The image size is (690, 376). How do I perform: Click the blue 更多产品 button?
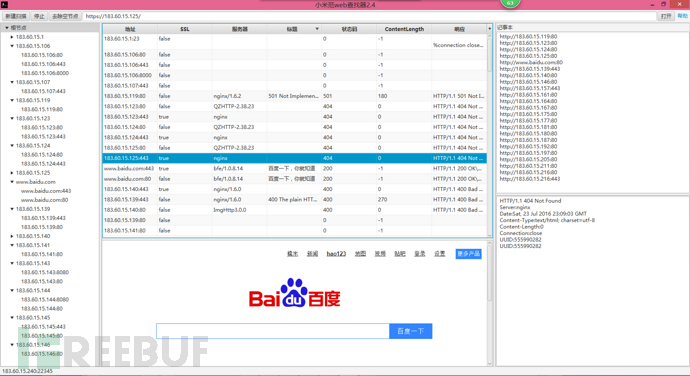[468, 254]
